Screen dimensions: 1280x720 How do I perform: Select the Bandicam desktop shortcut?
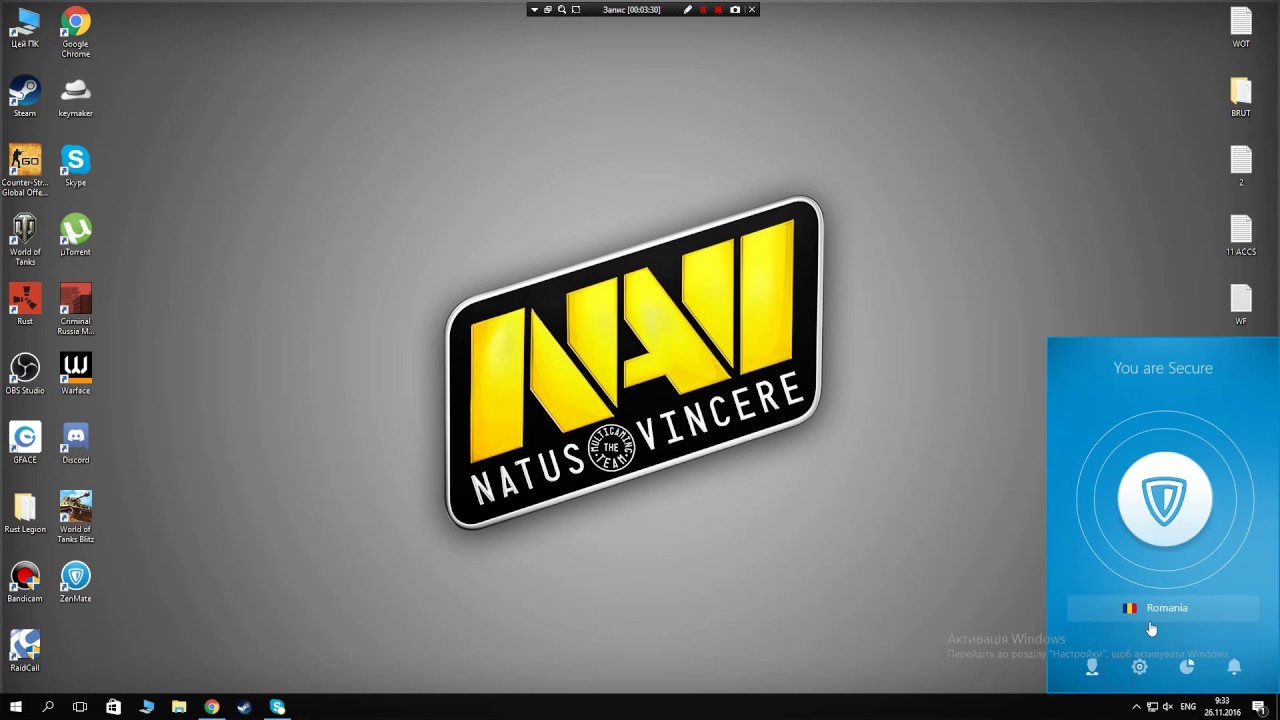(25, 583)
